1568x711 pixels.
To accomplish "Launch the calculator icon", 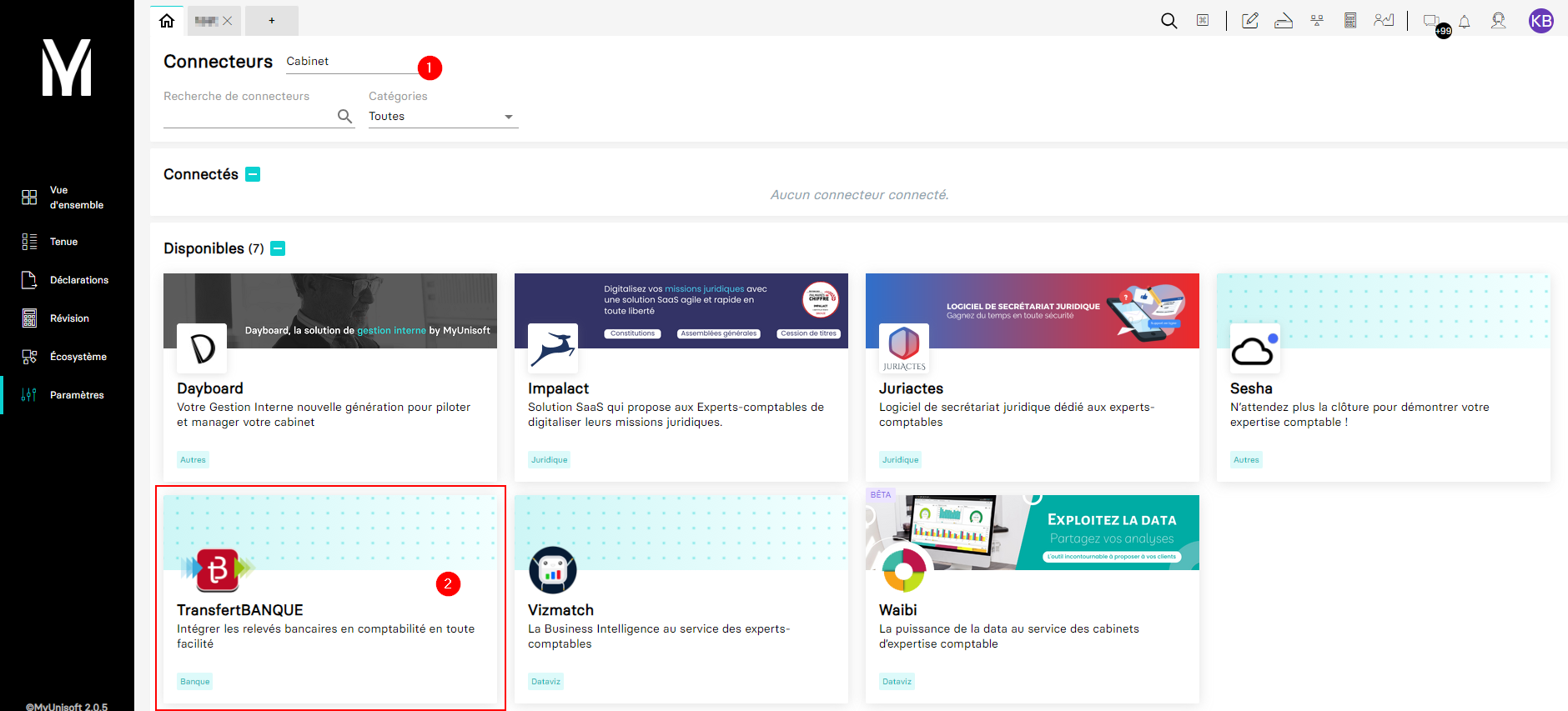I will (1350, 21).
